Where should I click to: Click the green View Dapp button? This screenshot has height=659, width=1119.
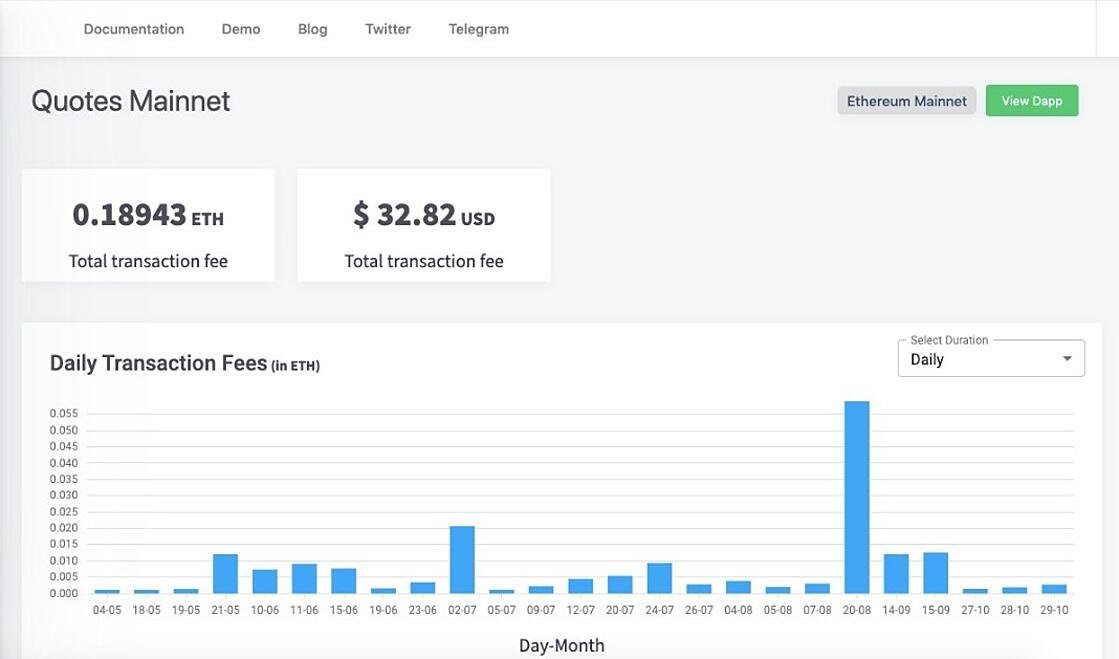point(1031,101)
